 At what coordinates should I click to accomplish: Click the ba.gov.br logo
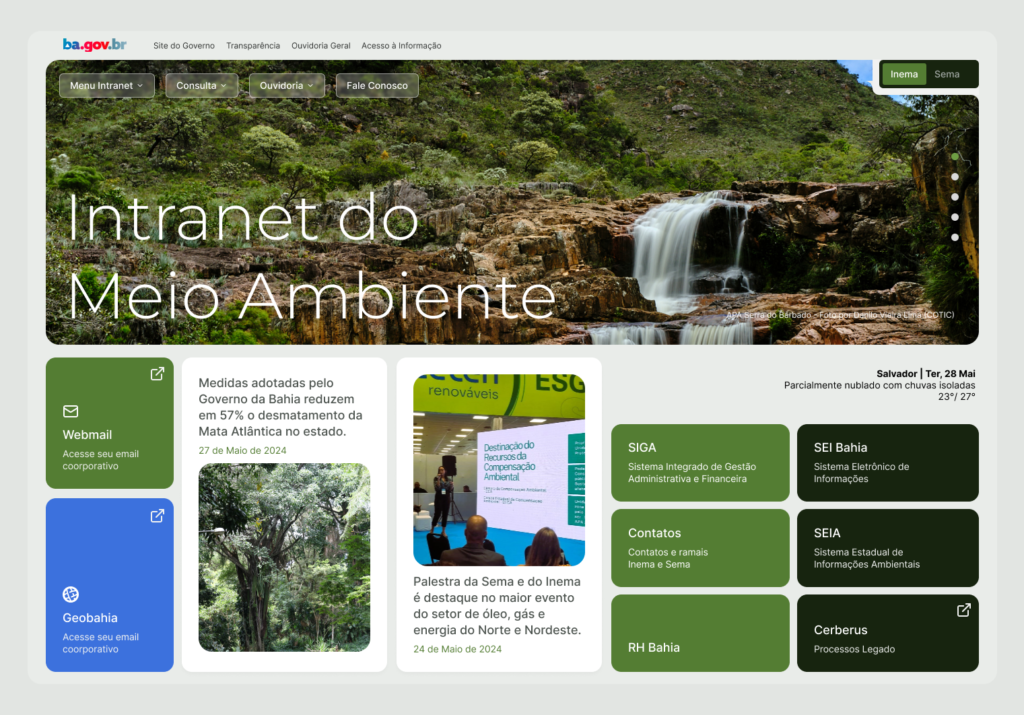coord(94,45)
